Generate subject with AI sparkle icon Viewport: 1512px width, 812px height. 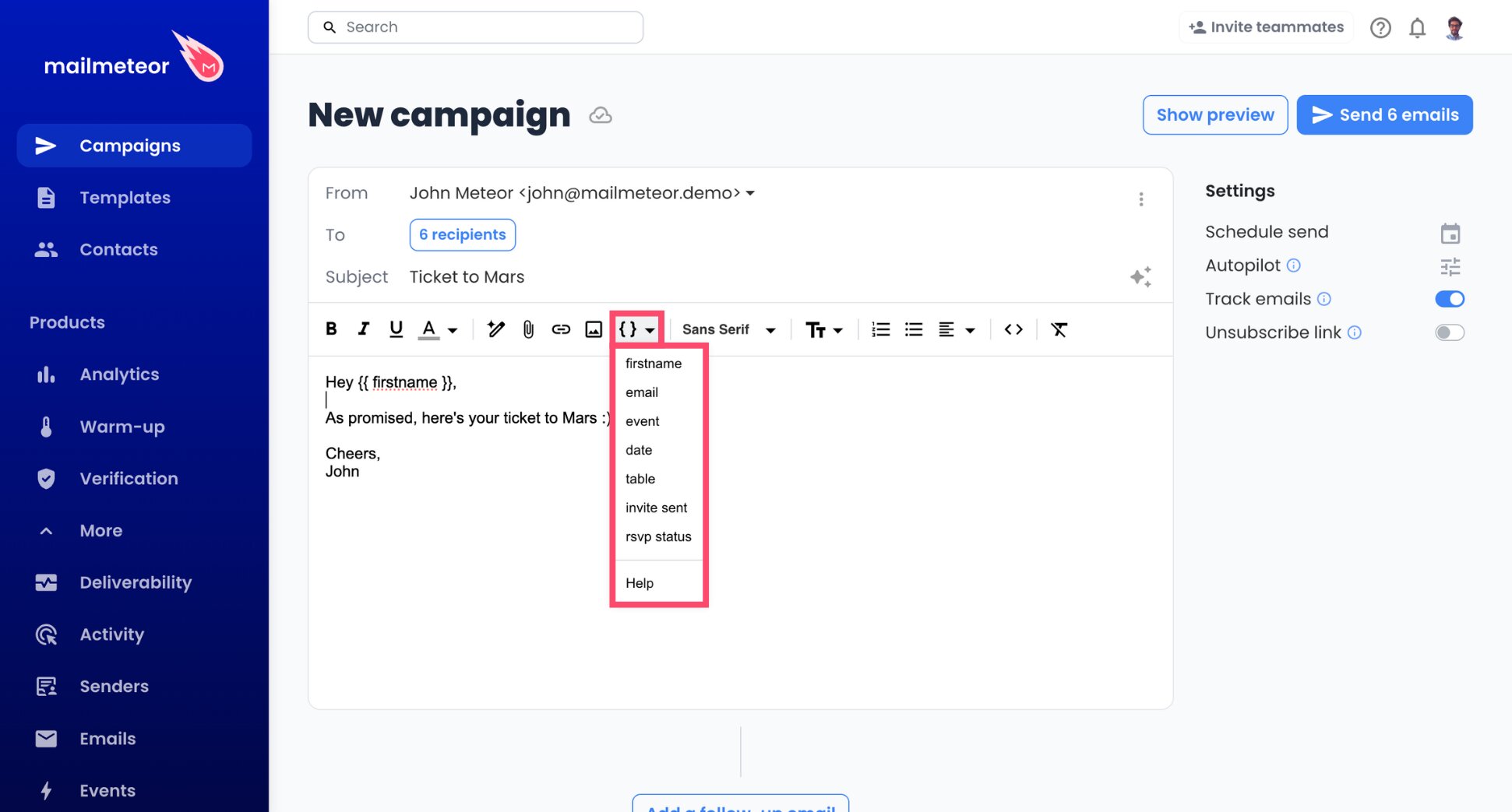[1140, 276]
